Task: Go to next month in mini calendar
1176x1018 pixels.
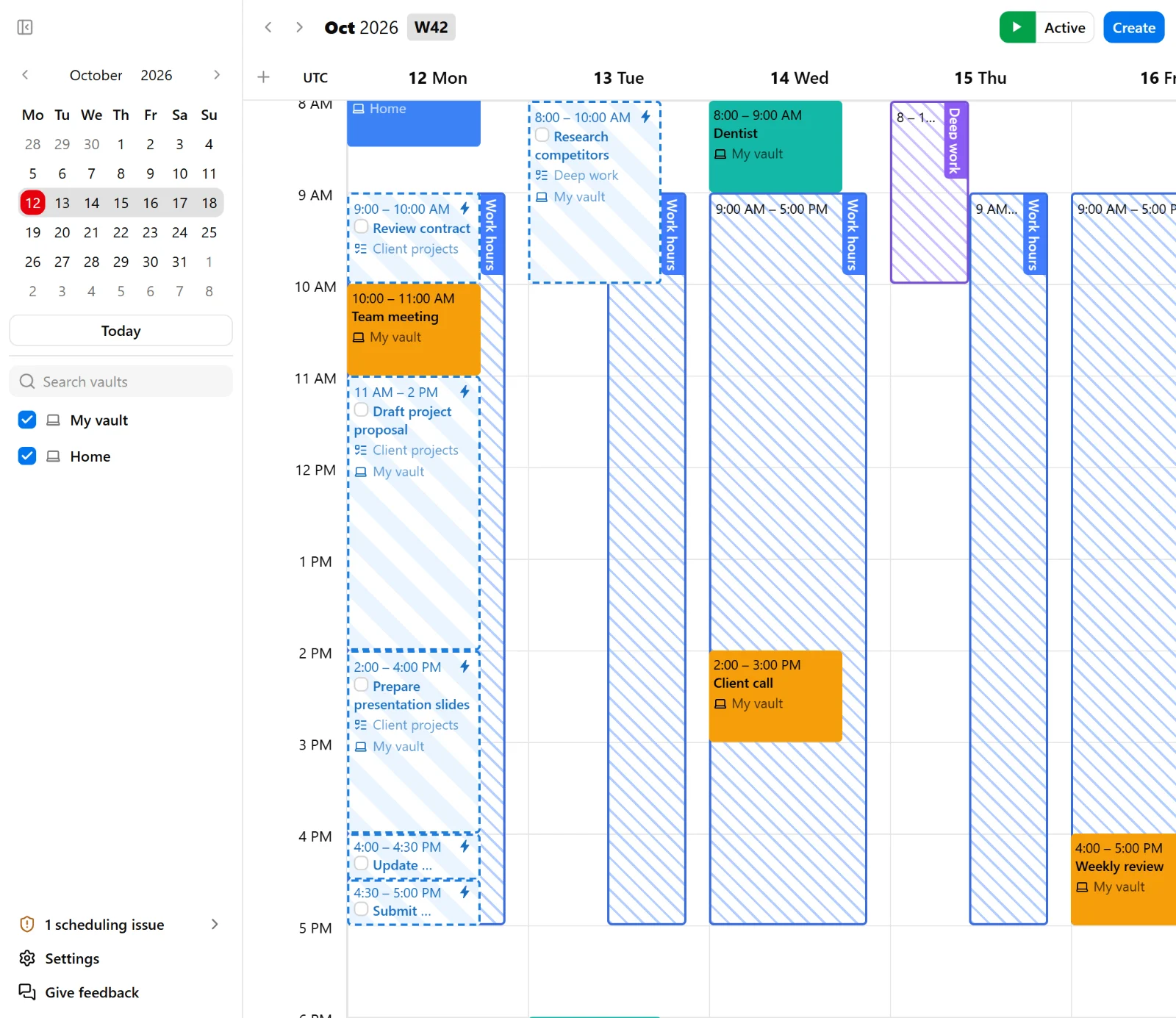Action: (217, 74)
